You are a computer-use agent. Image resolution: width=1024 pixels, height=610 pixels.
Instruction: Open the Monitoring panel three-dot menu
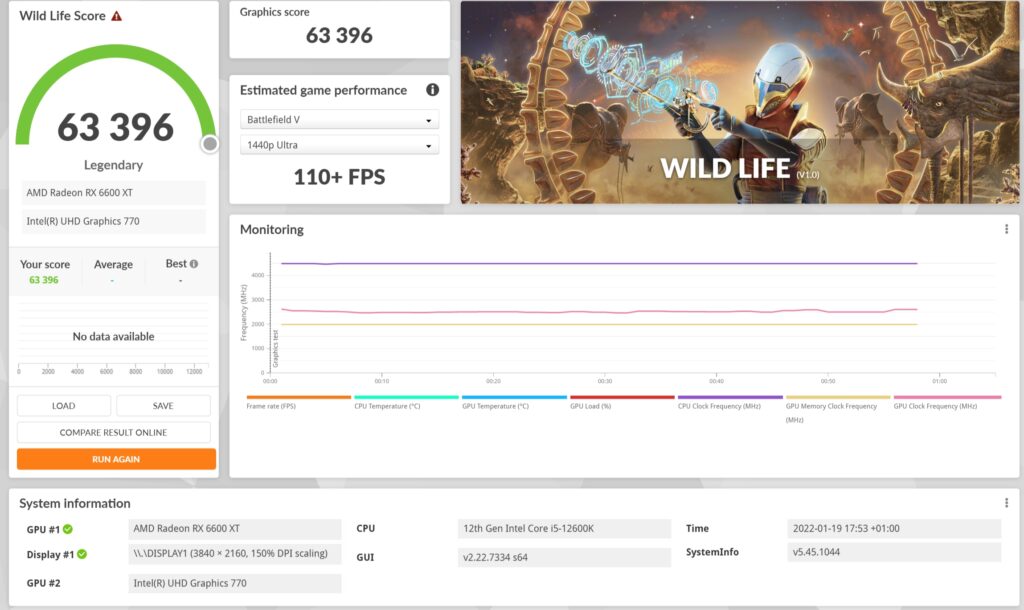coord(1006,229)
